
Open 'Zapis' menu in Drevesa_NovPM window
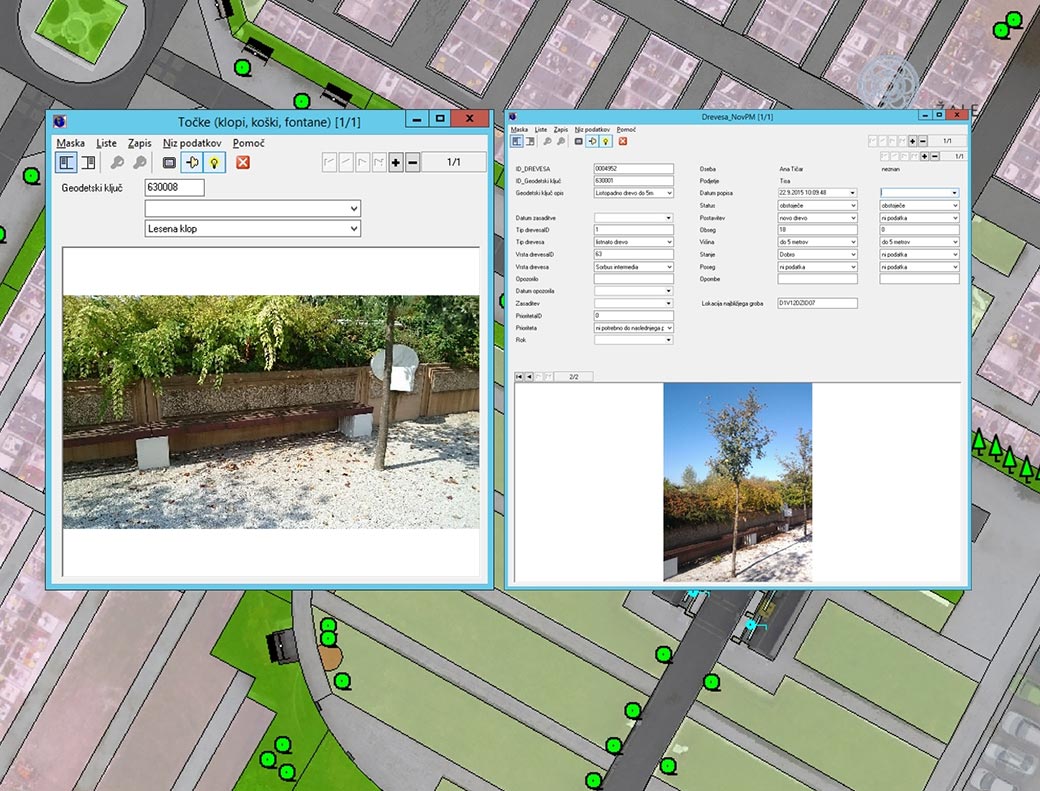point(560,130)
